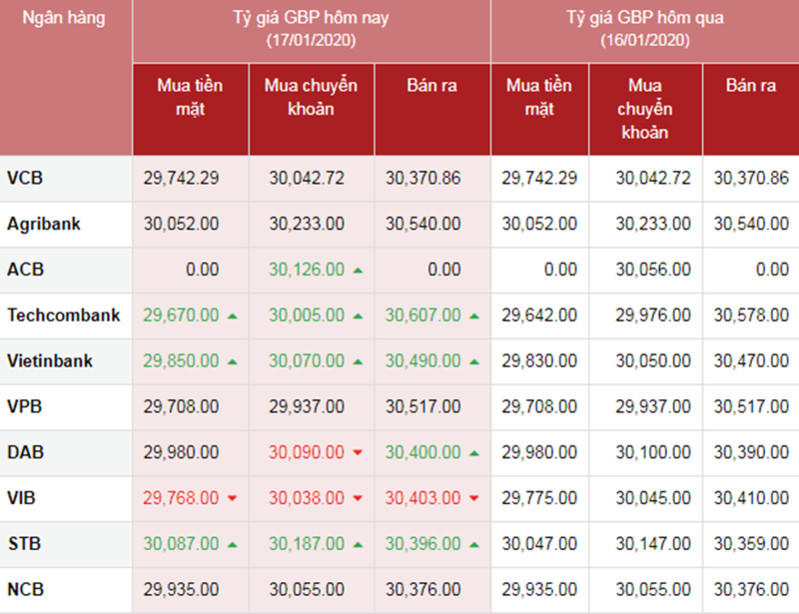Screen dimensions: 799x614
Task: Click the Techcombank bank name
Action: click(64, 315)
